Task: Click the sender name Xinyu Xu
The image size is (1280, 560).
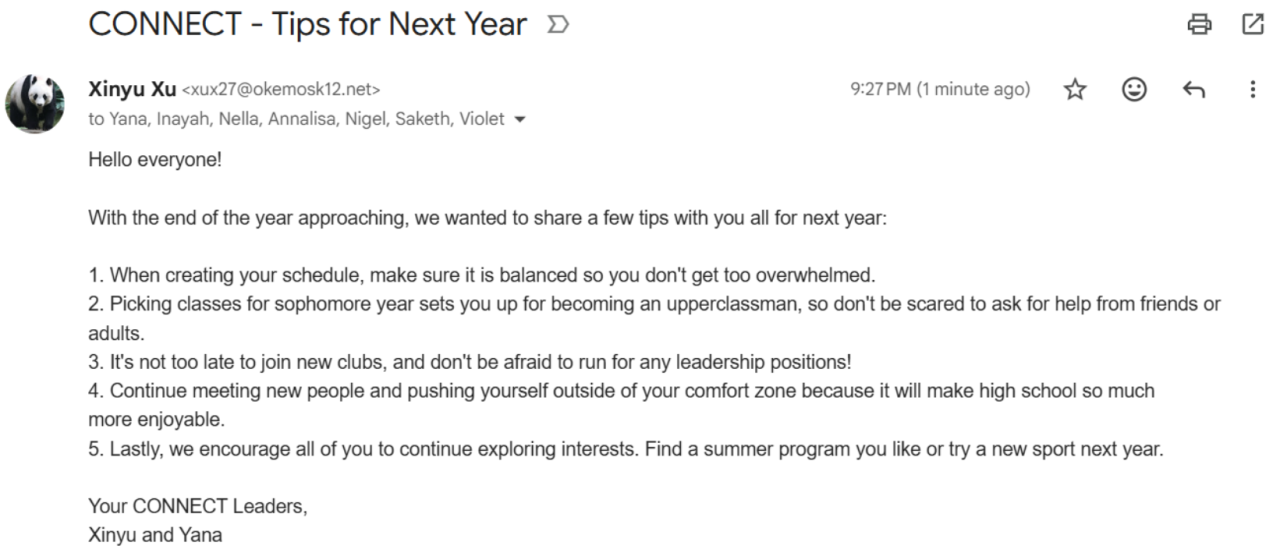Action: [x=132, y=90]
